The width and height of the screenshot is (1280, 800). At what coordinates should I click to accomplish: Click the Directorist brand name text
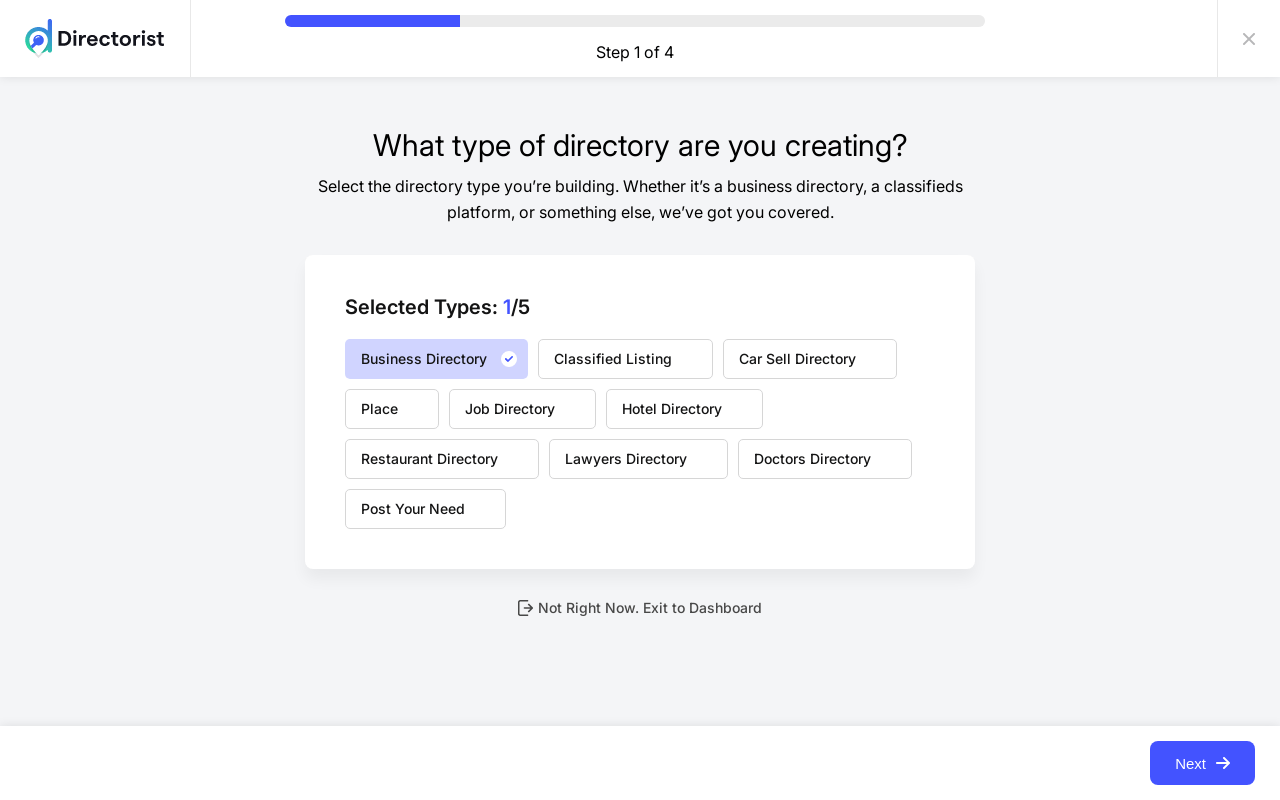pos(110,39)
